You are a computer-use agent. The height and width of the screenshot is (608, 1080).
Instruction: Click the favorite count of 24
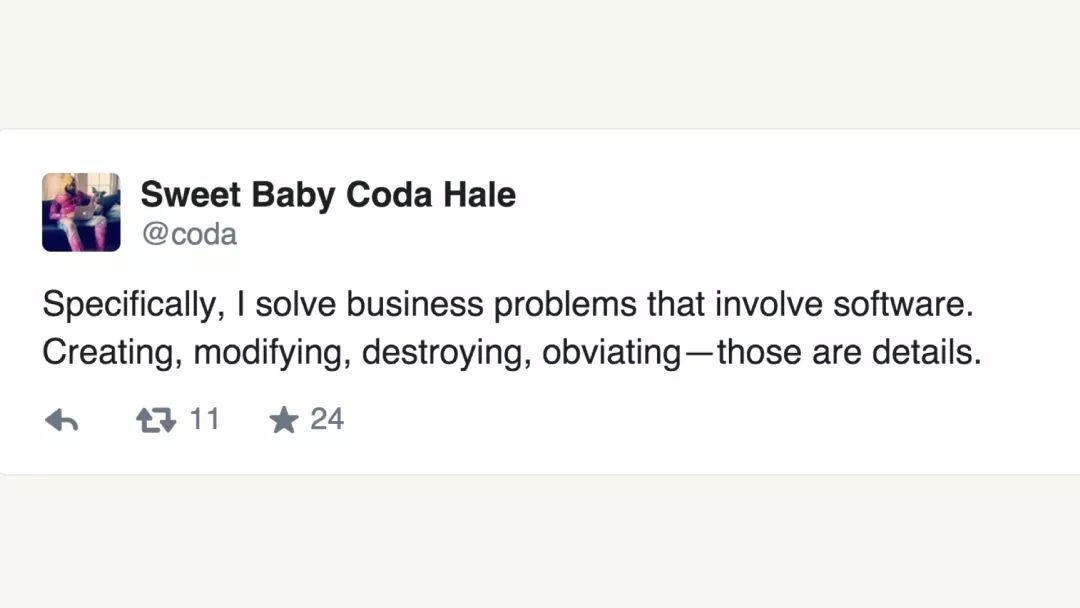pos(327,419)
